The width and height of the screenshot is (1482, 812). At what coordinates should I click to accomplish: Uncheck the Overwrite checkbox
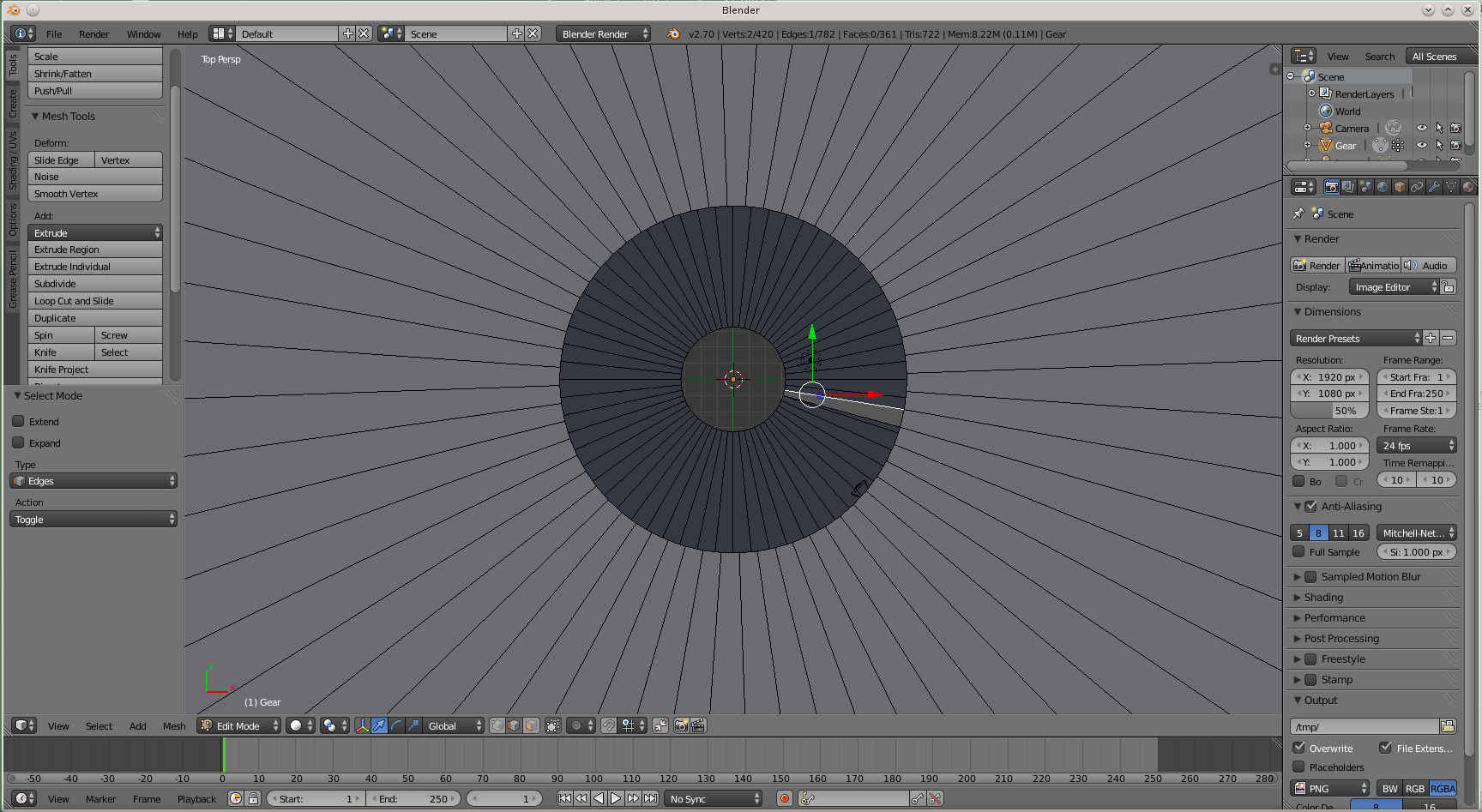click(x=1299, y=748)
